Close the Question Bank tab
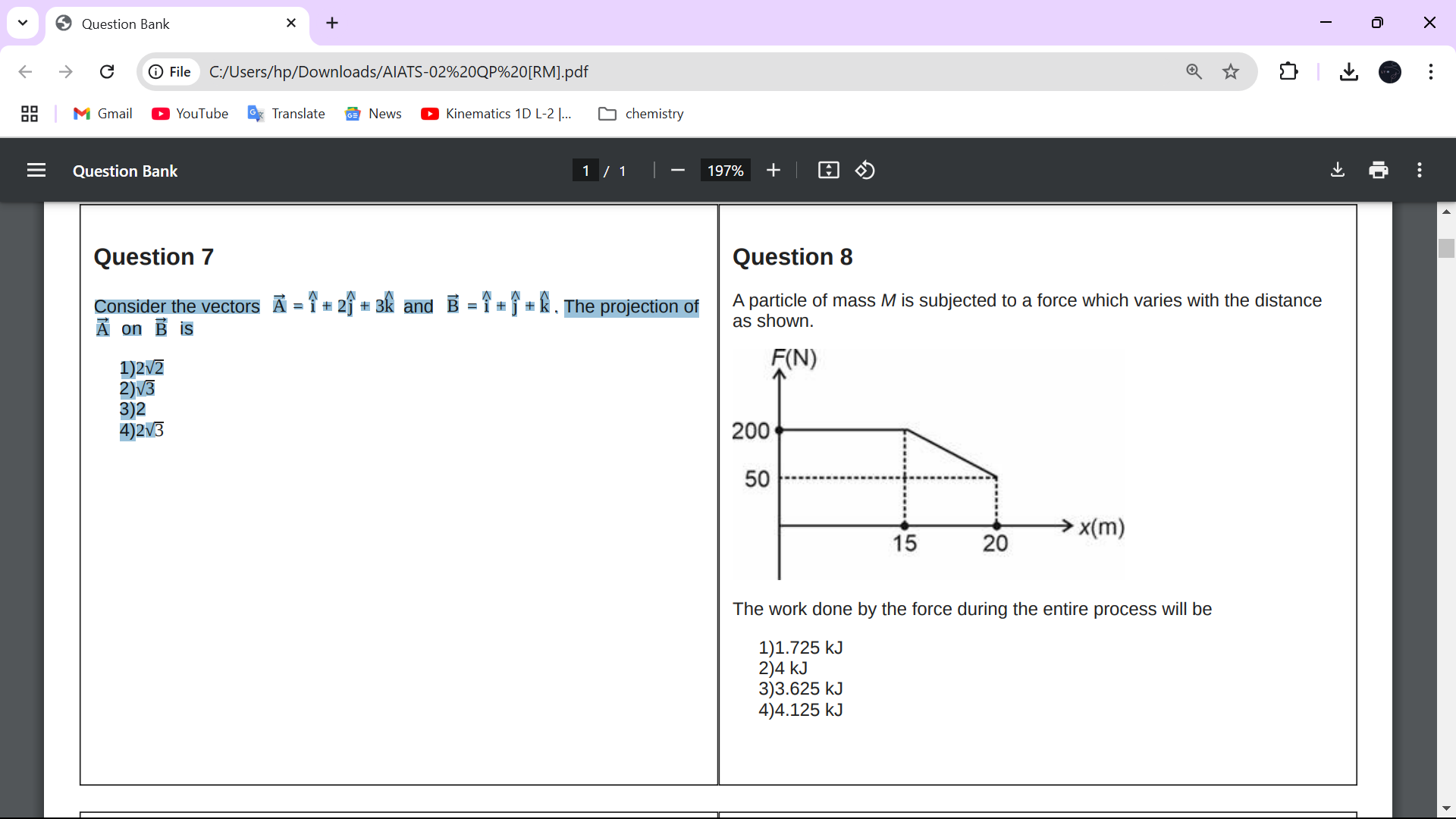 click(291, 24)
